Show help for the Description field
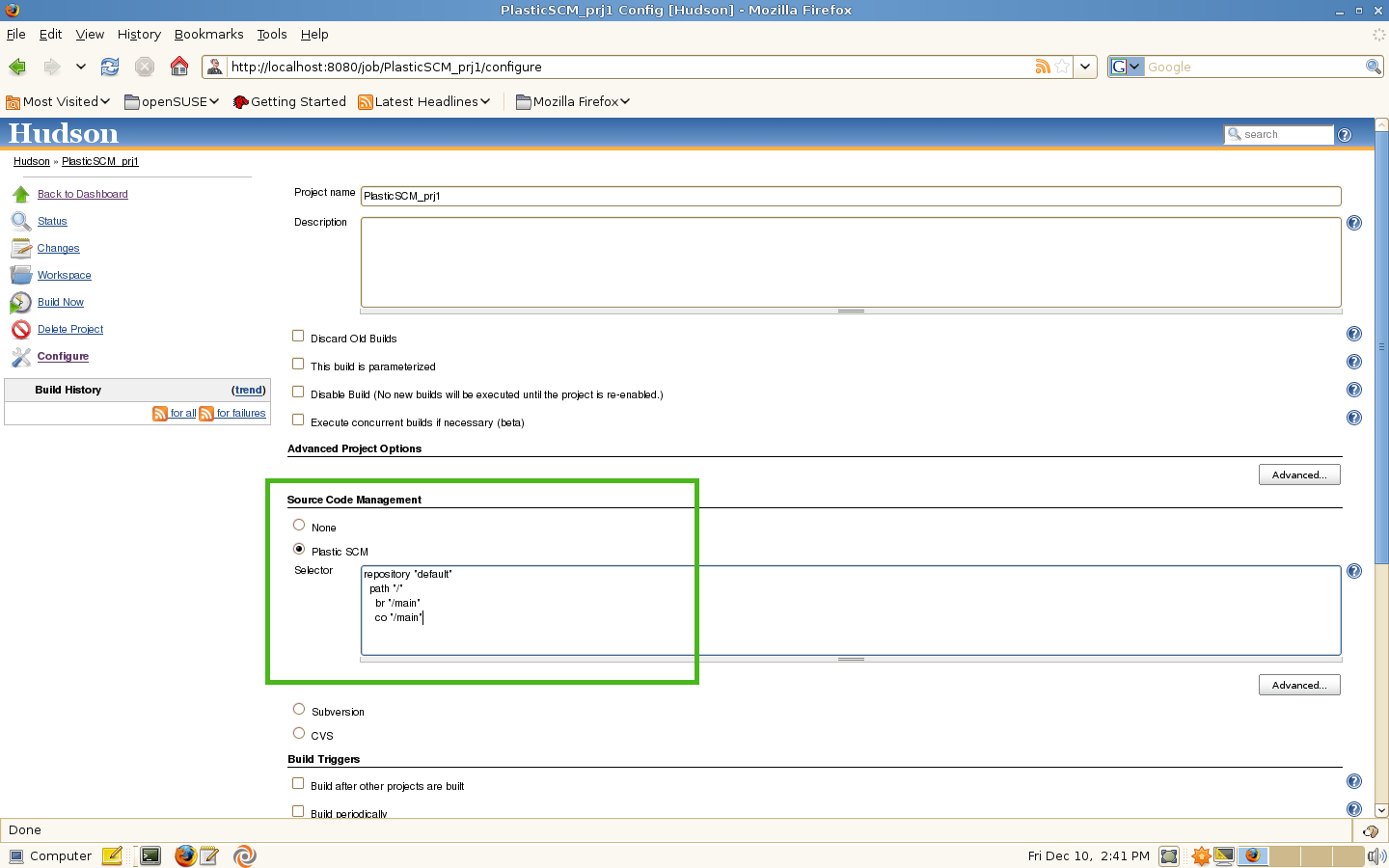1389x868 pixels. pyautogui.click(x=1354, y=223)
